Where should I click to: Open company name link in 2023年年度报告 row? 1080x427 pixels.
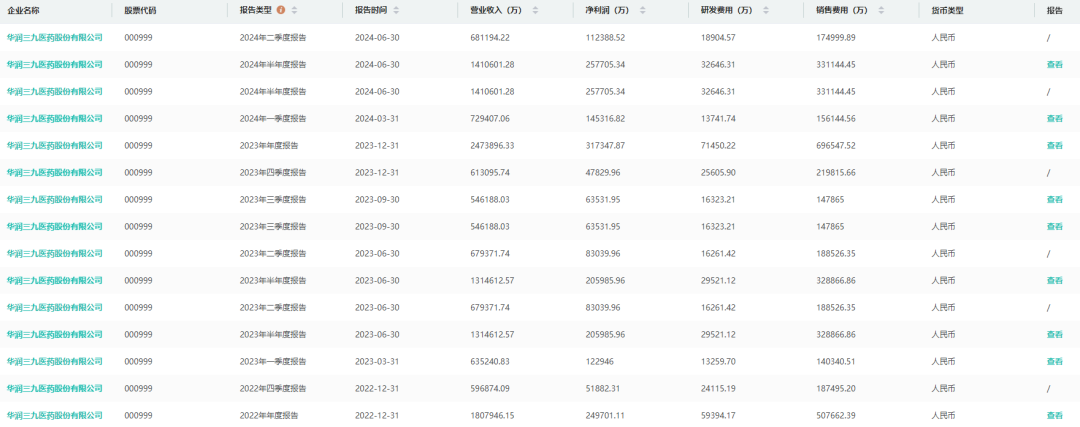54,145
